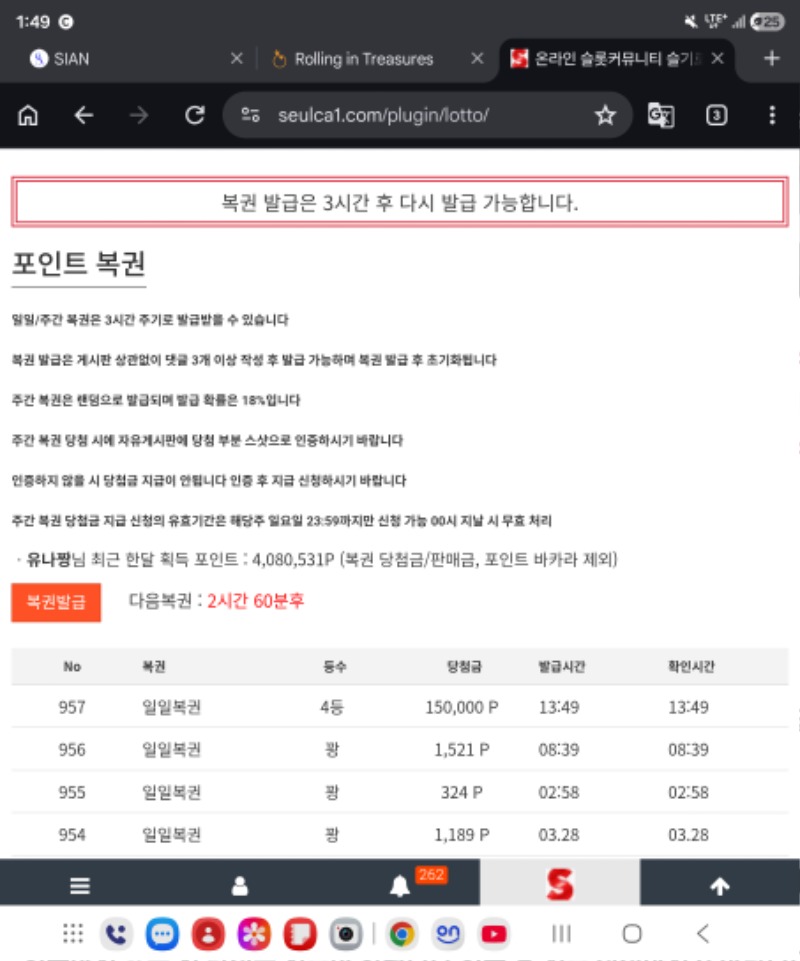Open YouTube app in the dock
This screenshot has width=800, height=961.
(x=493, y=934)
